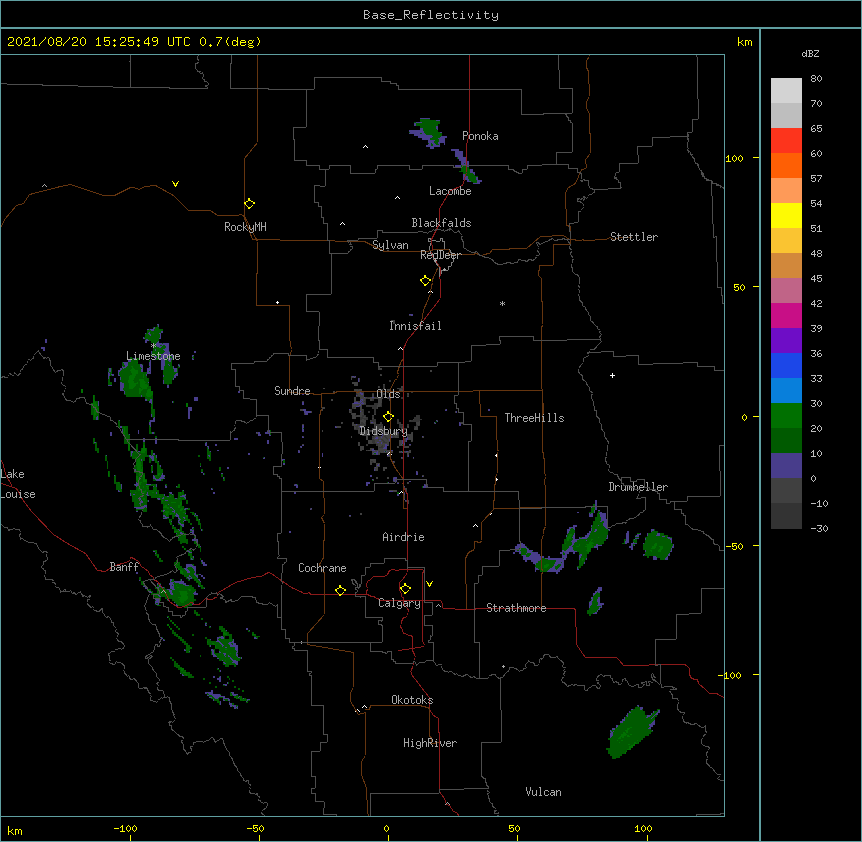Click the purple 10 dBZ legend swatch
The width and height of the screenshot is (862, 842).
(786, 466)
